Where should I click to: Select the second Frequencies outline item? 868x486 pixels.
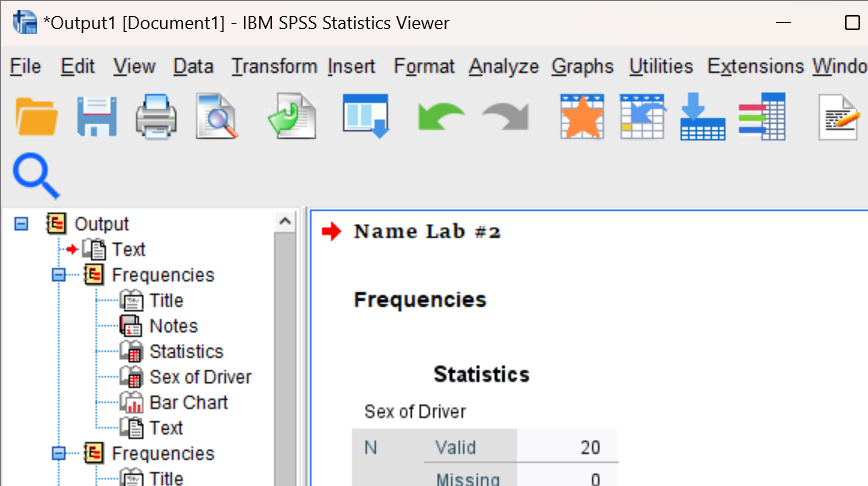point(163,453)
